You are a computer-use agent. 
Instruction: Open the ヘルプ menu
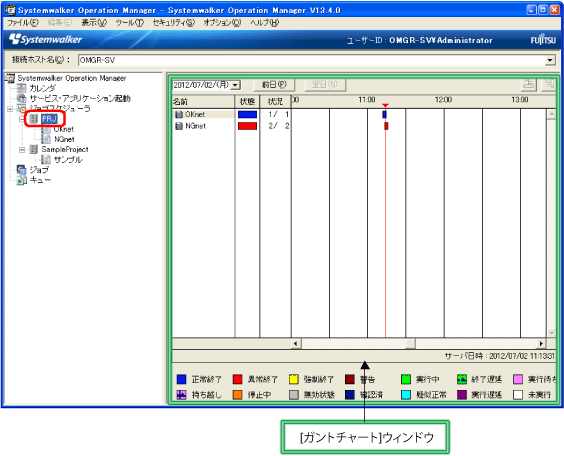coord(264,23)
